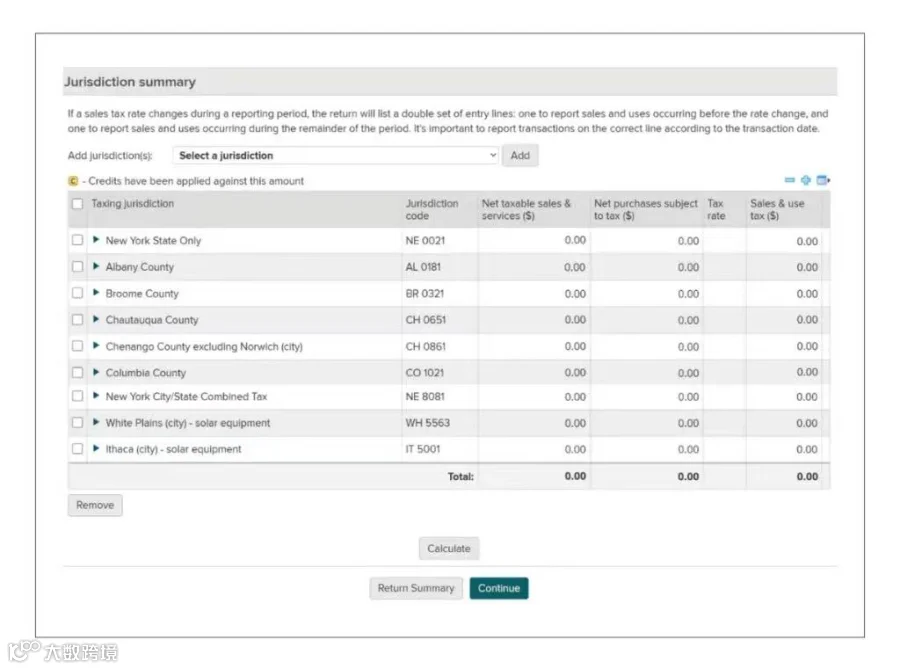
Task: Click jurisdiction code CH 0861
Action: tap(425, 347)
